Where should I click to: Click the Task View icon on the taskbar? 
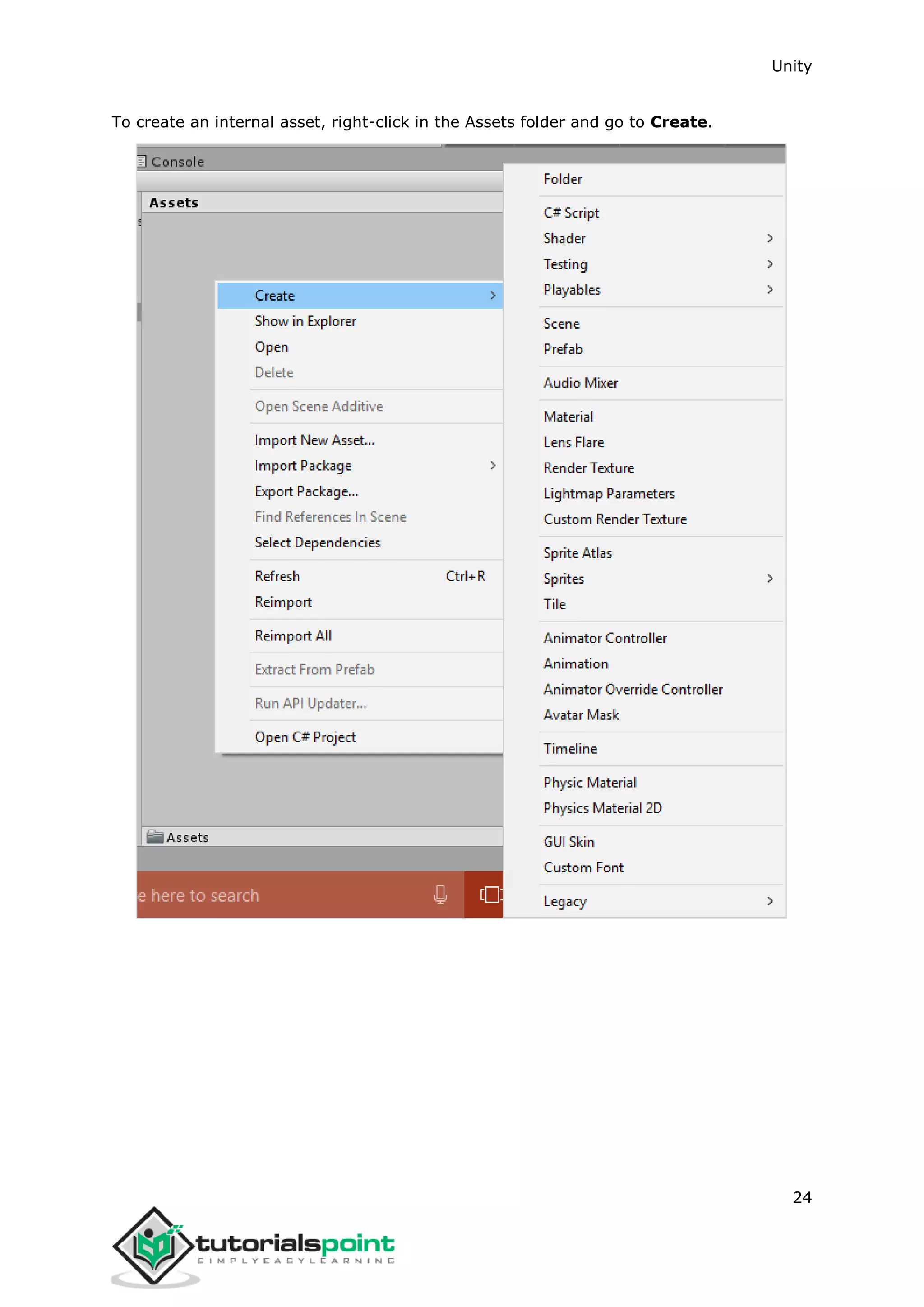tap(490, 895)
